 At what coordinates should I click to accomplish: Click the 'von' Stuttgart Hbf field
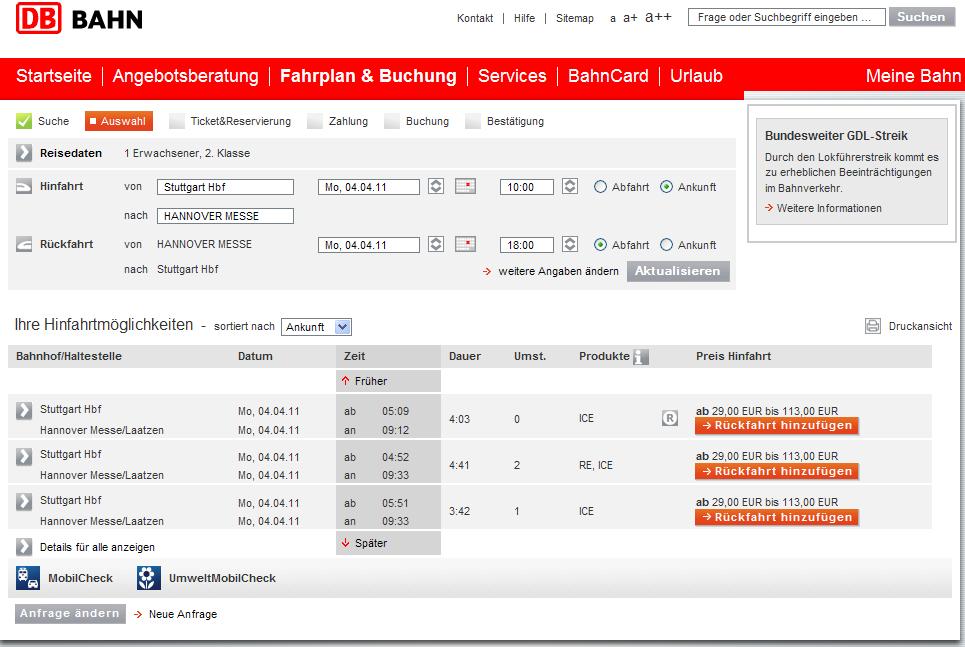click(225, 187)
